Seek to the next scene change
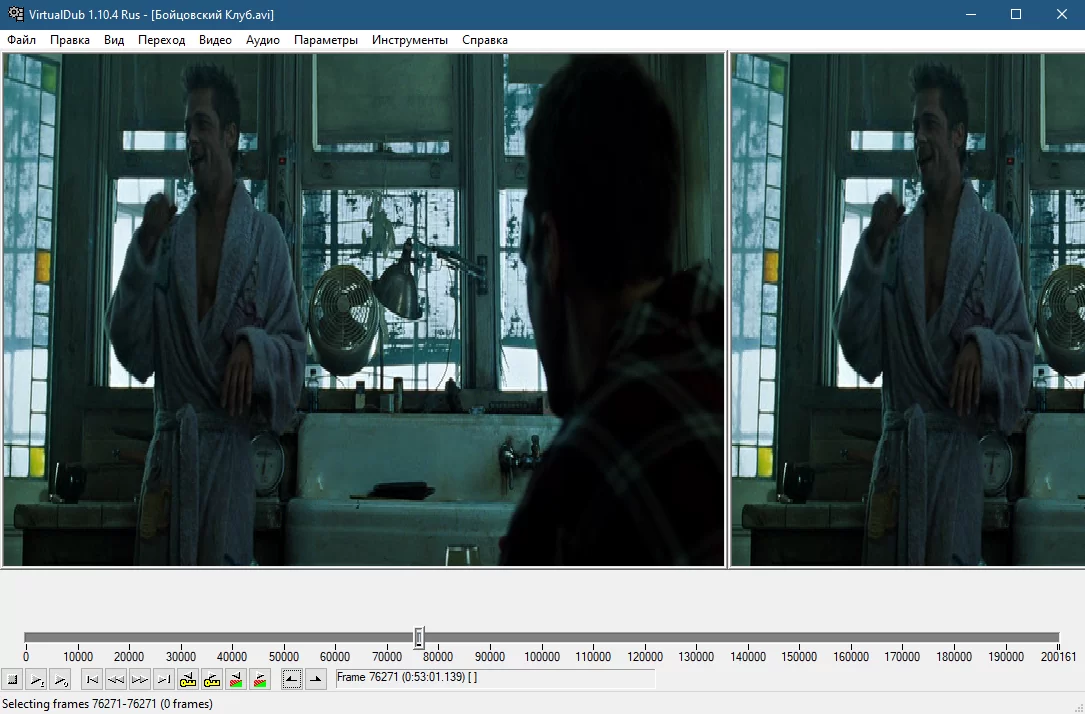 tap(260, 680)
